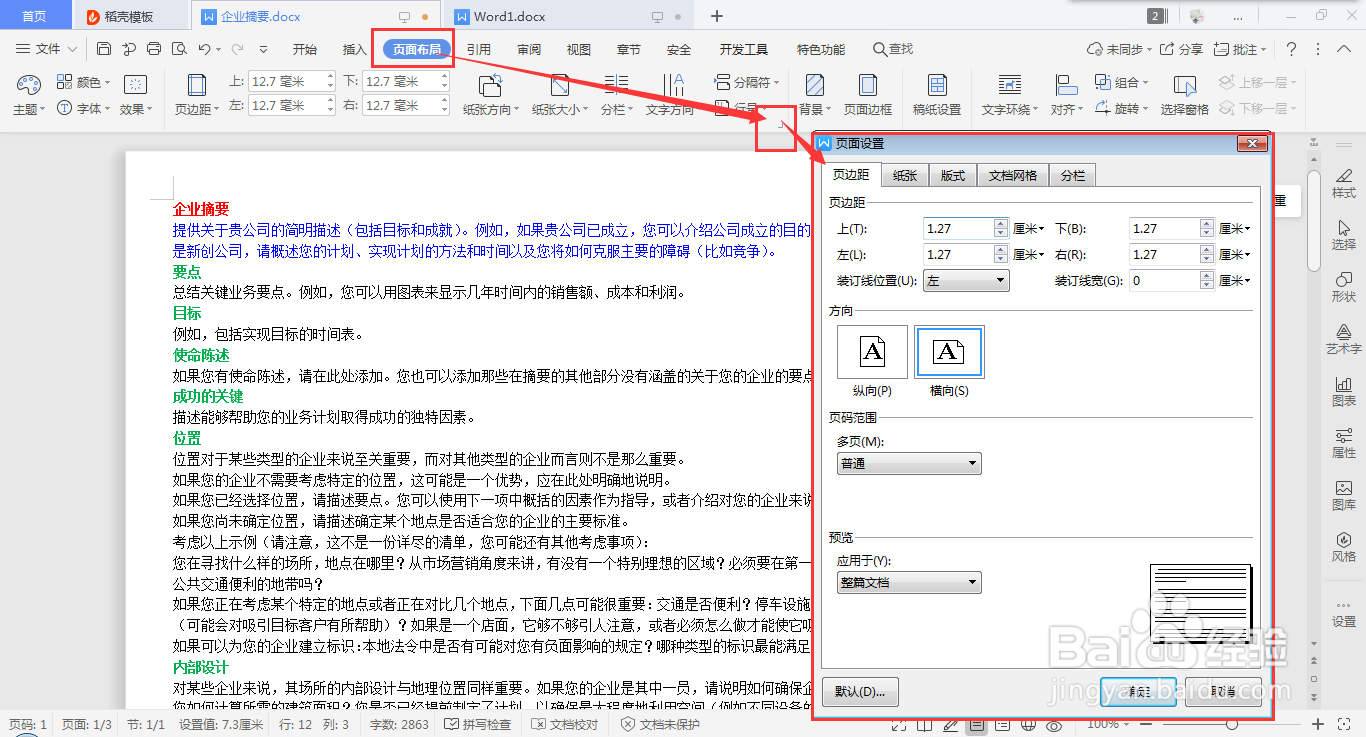Expand the 文件 file menu
Image resolution: width=1366 pixels, height=737 pixels.
47,49
